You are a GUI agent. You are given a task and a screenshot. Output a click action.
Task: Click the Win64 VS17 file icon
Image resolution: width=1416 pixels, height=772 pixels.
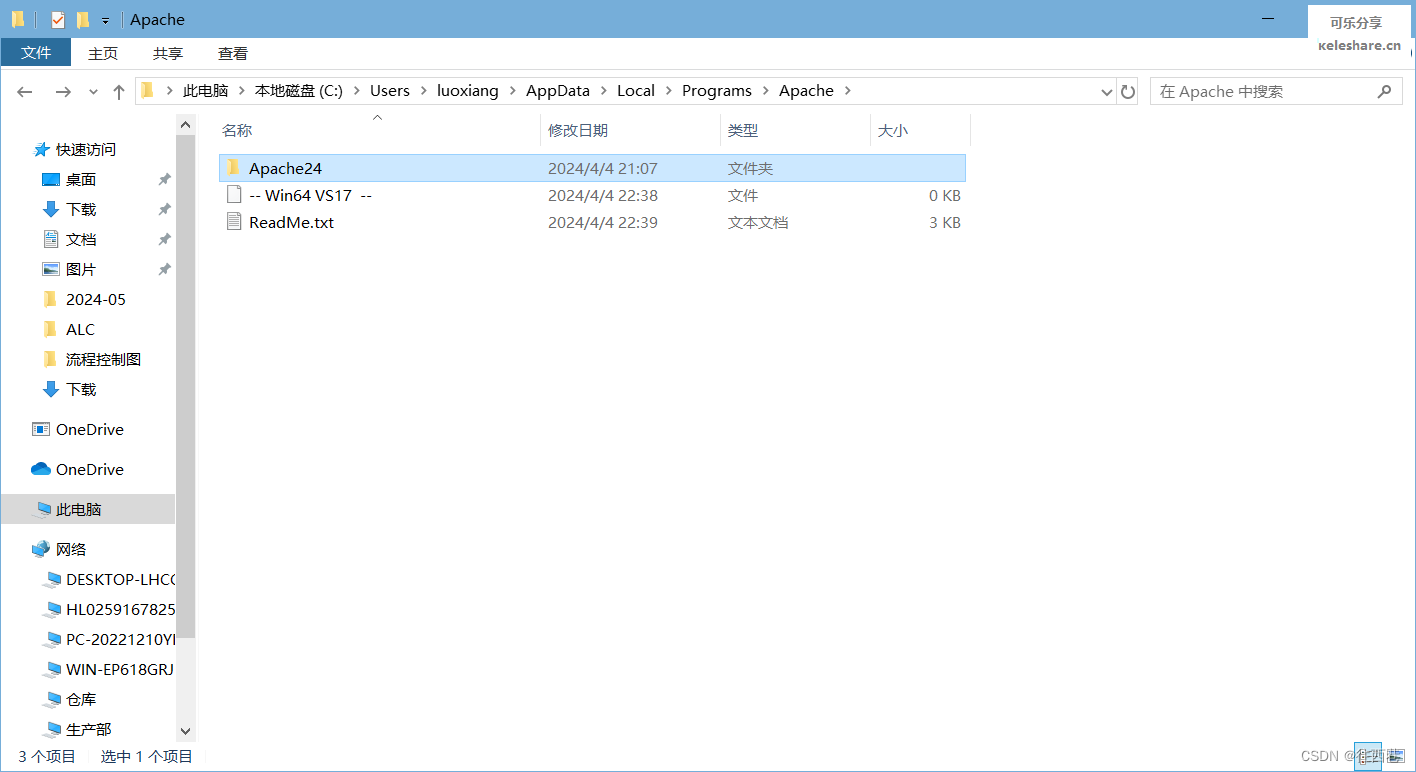tap(234, 194)
